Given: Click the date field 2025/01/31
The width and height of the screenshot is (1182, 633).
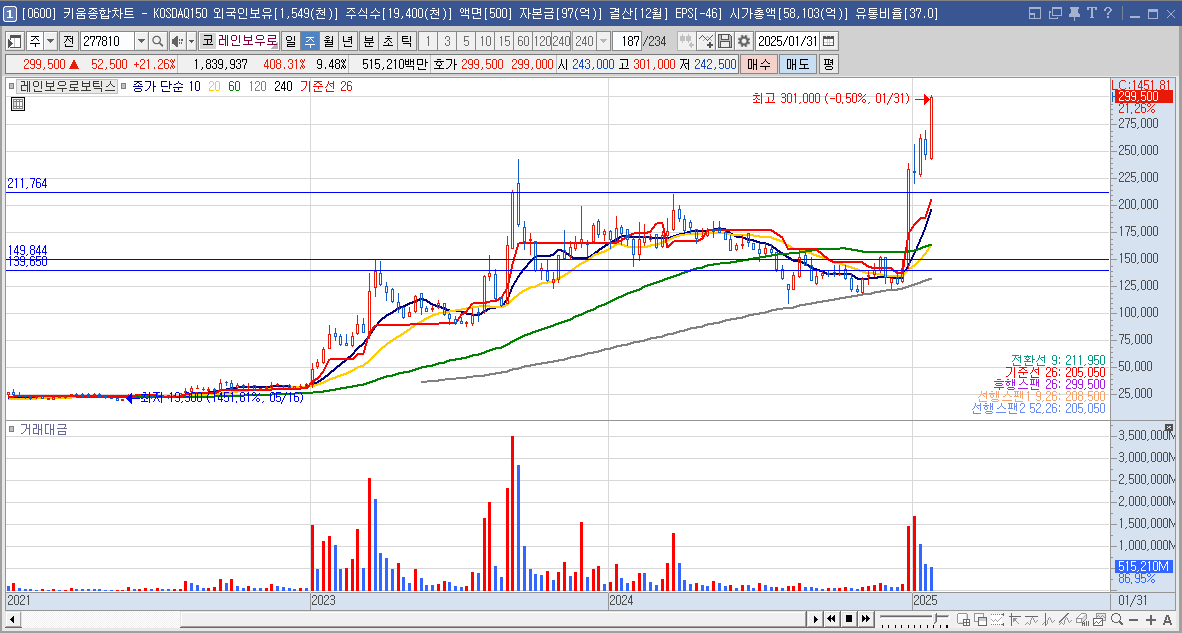Looking at the screenshot, I should click(x=787, y=41).
